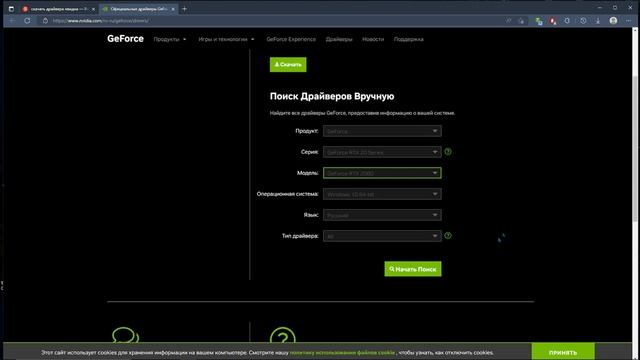Viewport: 640px width, 360px height.
Task: Reload the page with the refresh icon
Action: [27, 20]
